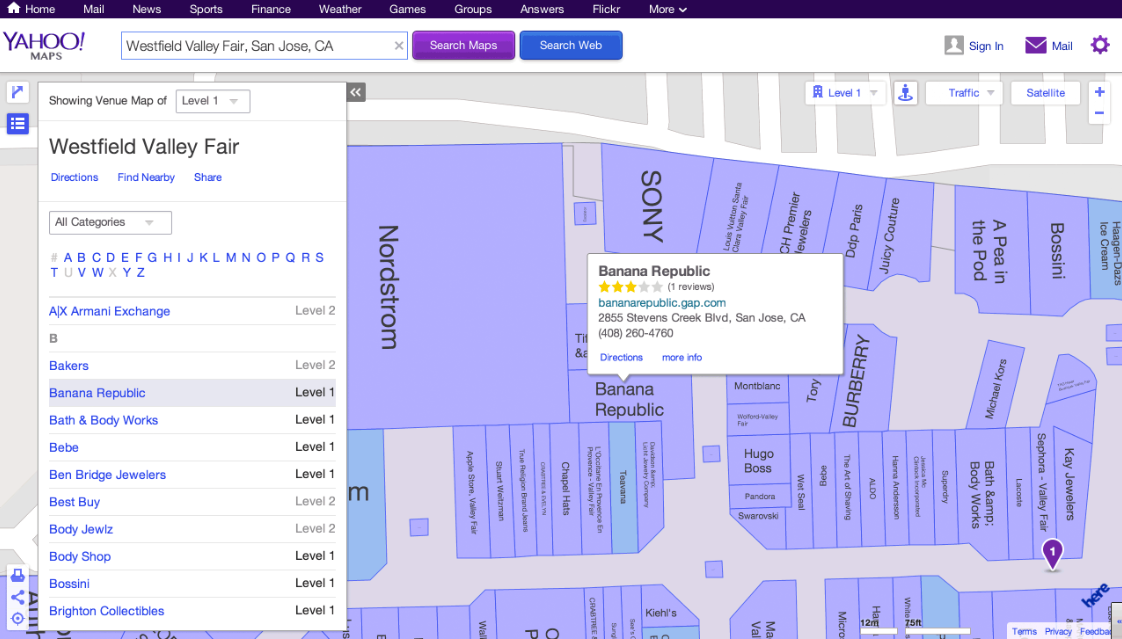Select Body Shop in store list
Viewport: 1122px width, 639px height.
tap(80, 556)
